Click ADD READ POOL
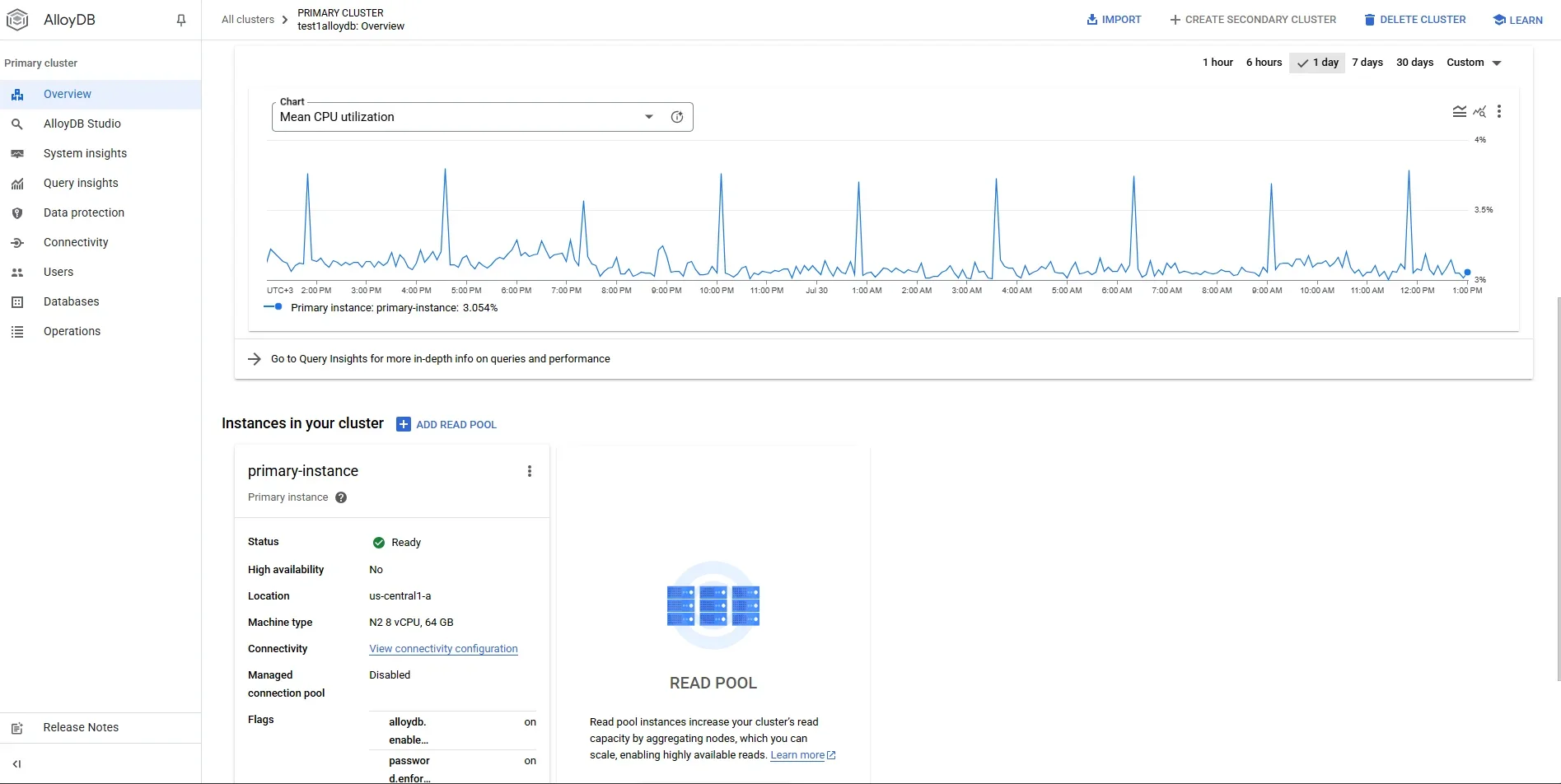This screenshot has width=1561, height=784. 456,424
